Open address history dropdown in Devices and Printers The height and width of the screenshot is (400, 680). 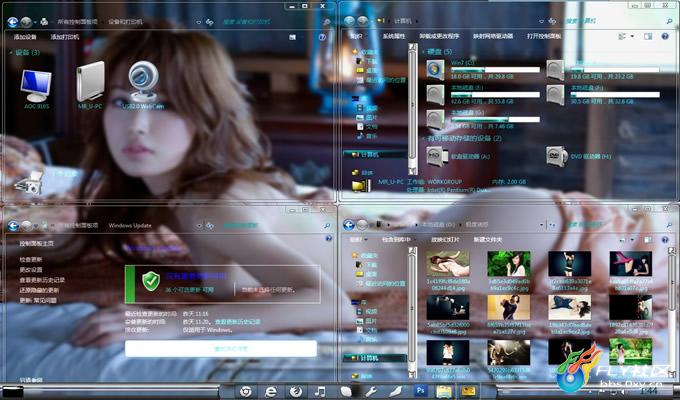(199, 22)
